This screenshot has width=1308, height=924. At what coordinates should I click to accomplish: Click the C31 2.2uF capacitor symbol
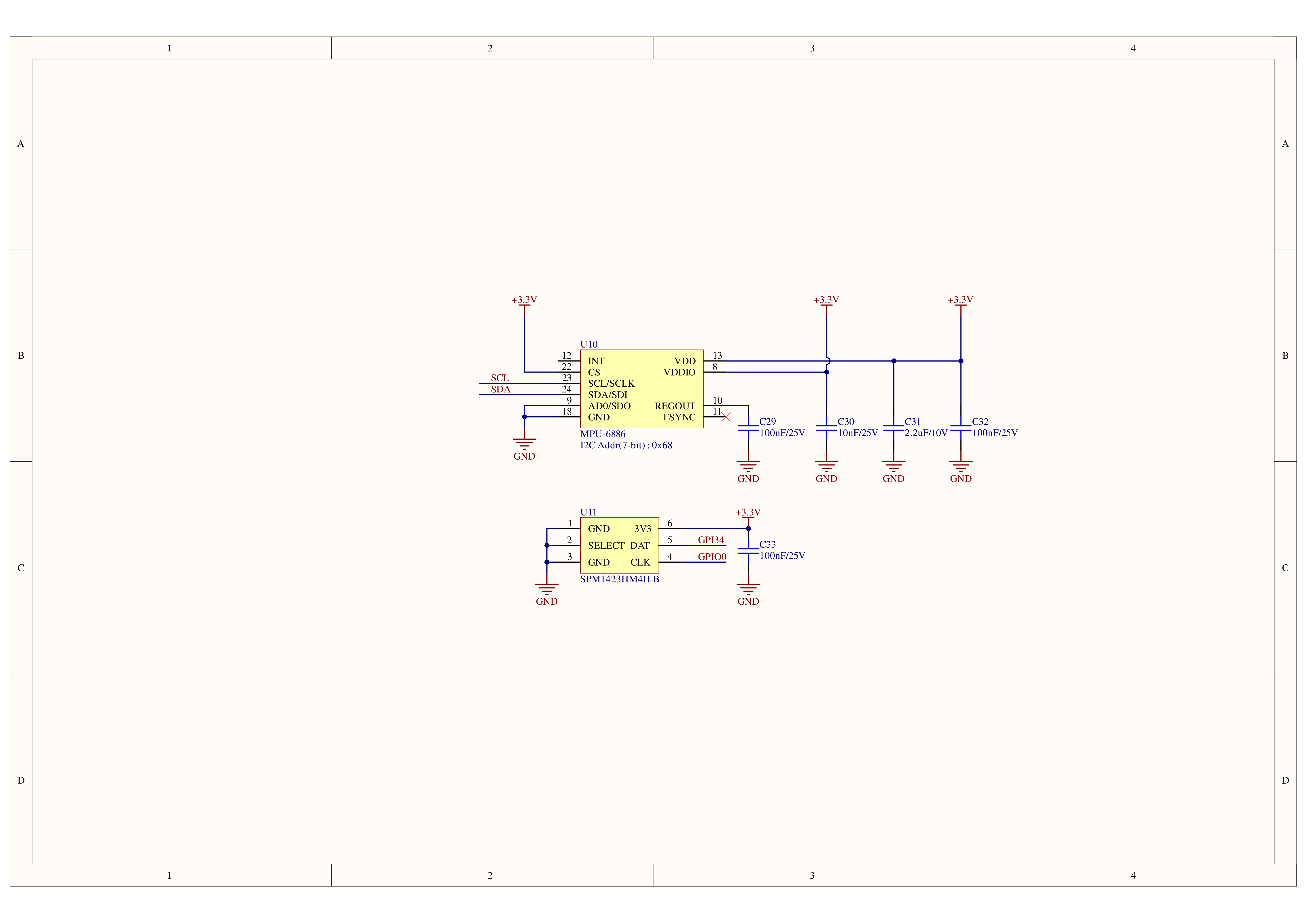point(893,428)
